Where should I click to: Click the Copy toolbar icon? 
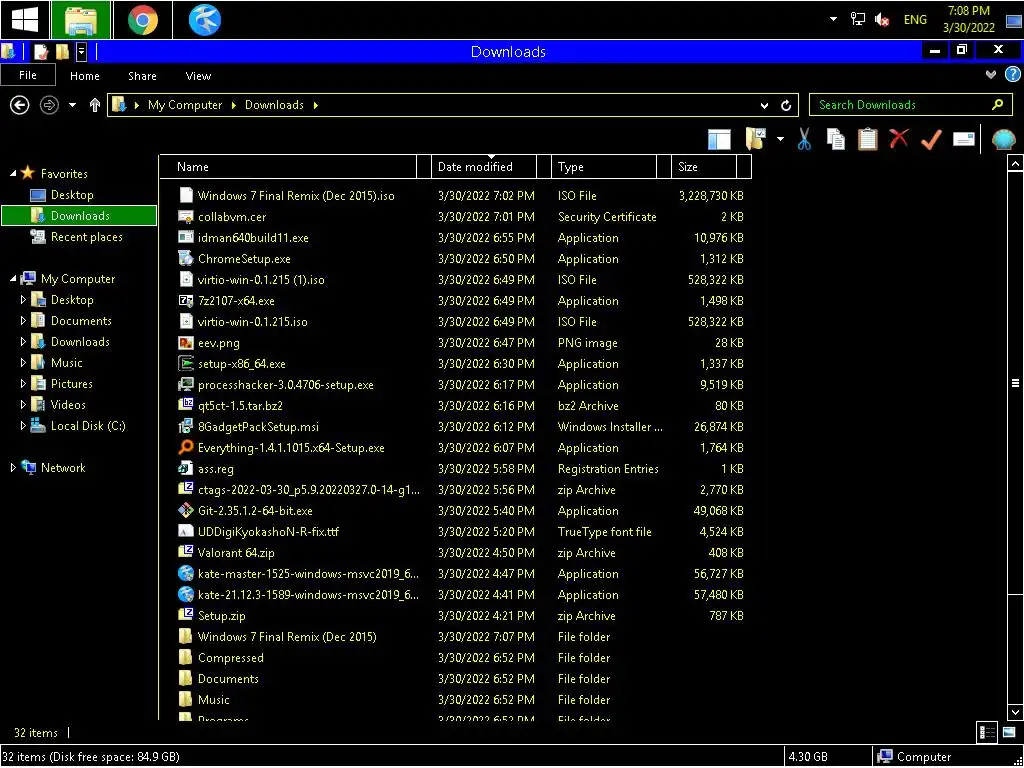[836, 139]
